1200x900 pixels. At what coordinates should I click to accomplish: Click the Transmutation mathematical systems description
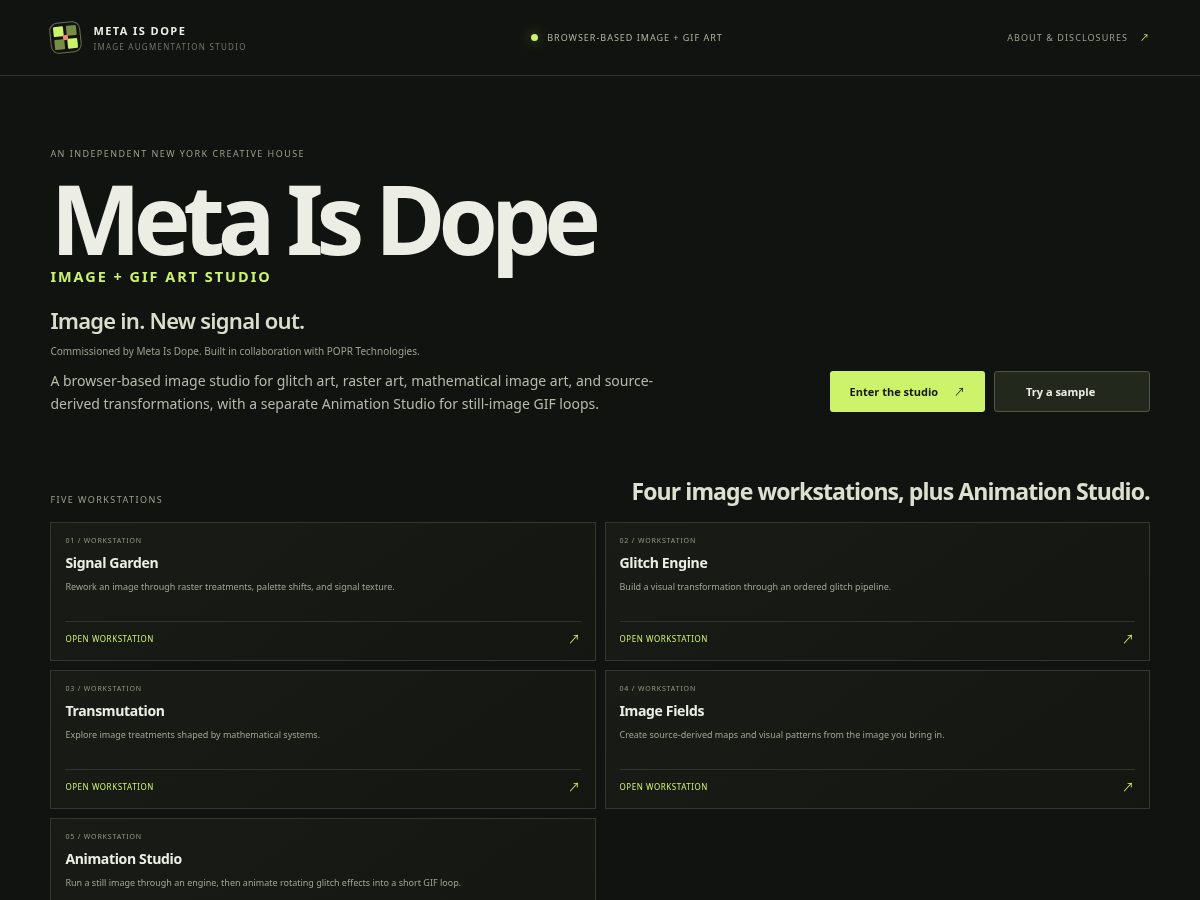click(193, 735)
